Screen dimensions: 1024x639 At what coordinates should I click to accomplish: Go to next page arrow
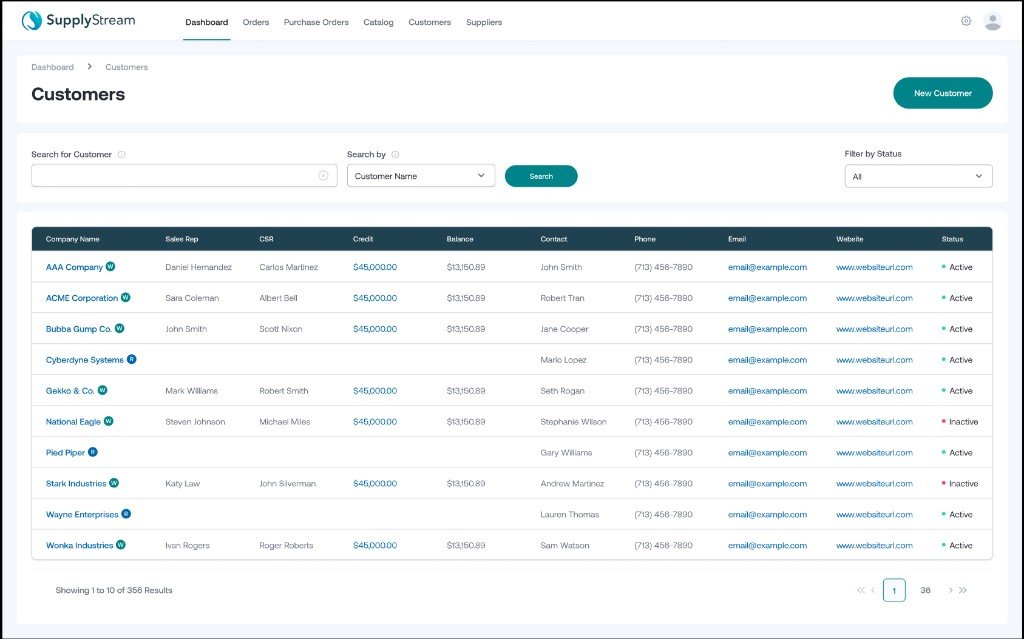pyautogui.click(x=950, y=590)
